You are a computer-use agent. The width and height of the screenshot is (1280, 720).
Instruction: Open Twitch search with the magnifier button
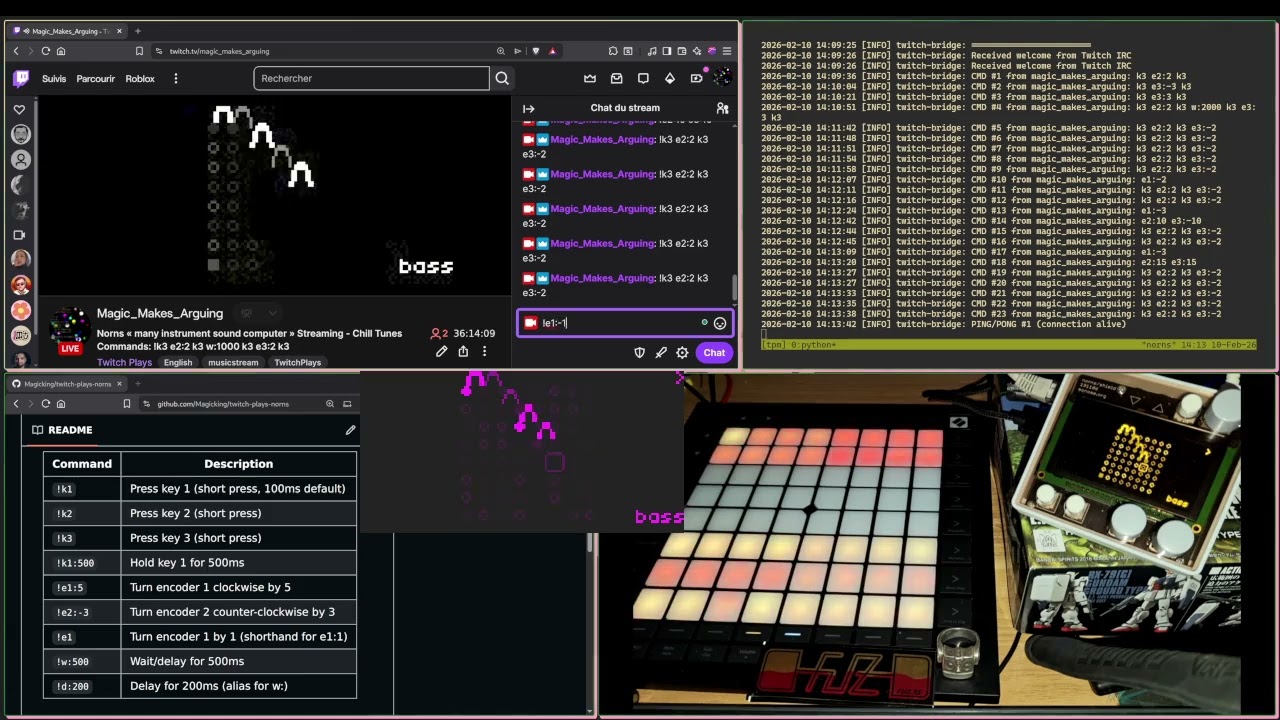(x=502, y=78)
